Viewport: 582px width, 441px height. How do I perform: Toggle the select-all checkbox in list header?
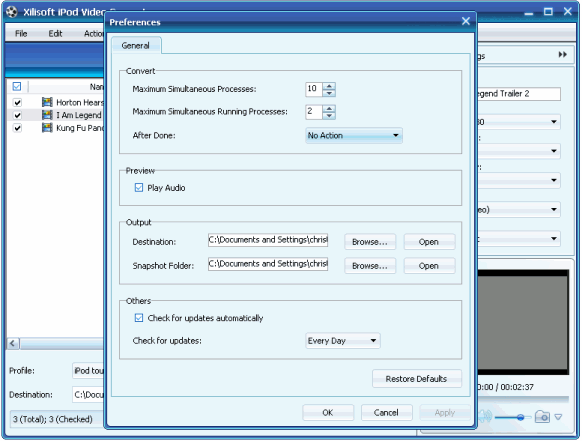(17, 86)
